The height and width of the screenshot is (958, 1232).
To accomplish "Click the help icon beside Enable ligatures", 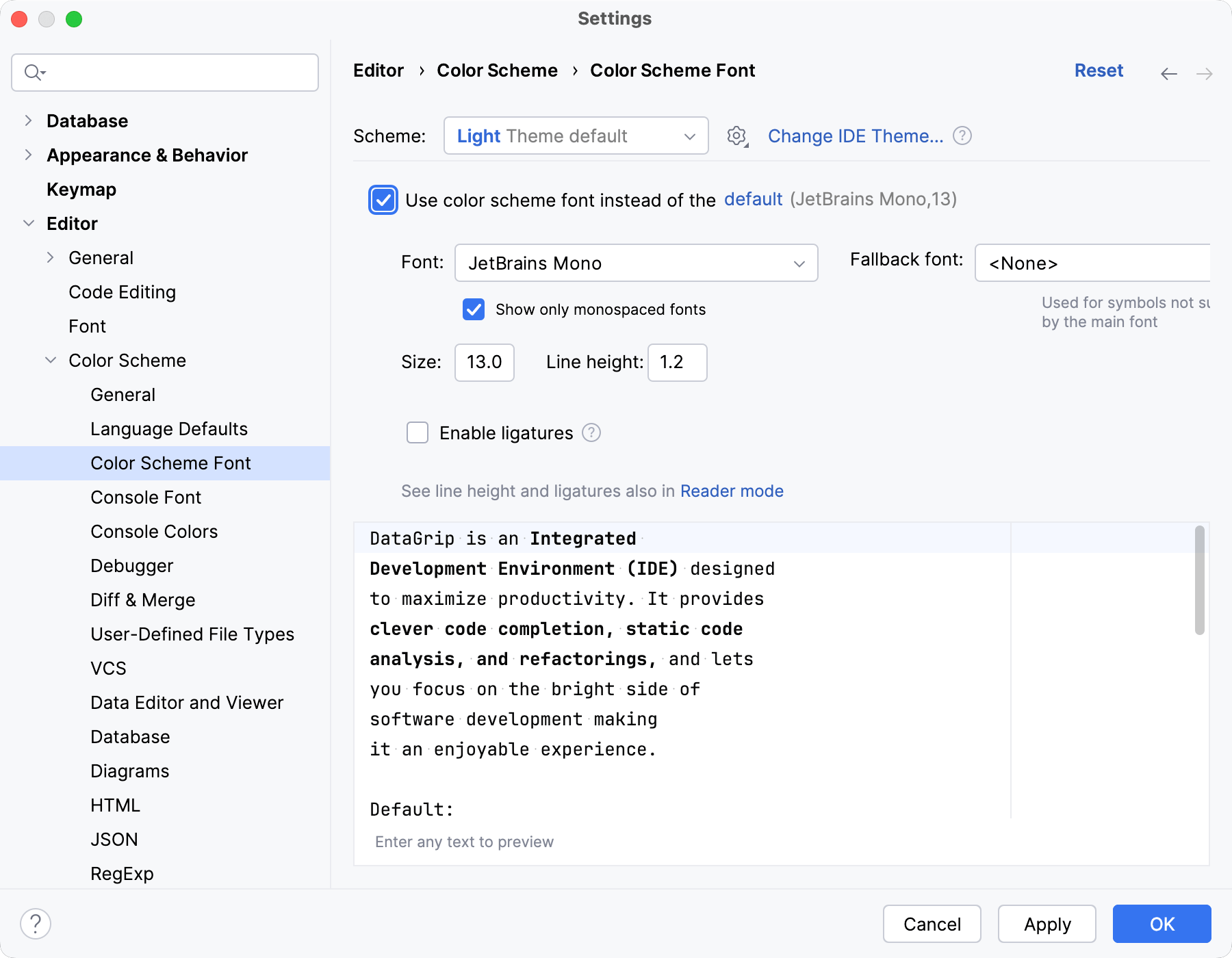I will (x=591, y=432).
